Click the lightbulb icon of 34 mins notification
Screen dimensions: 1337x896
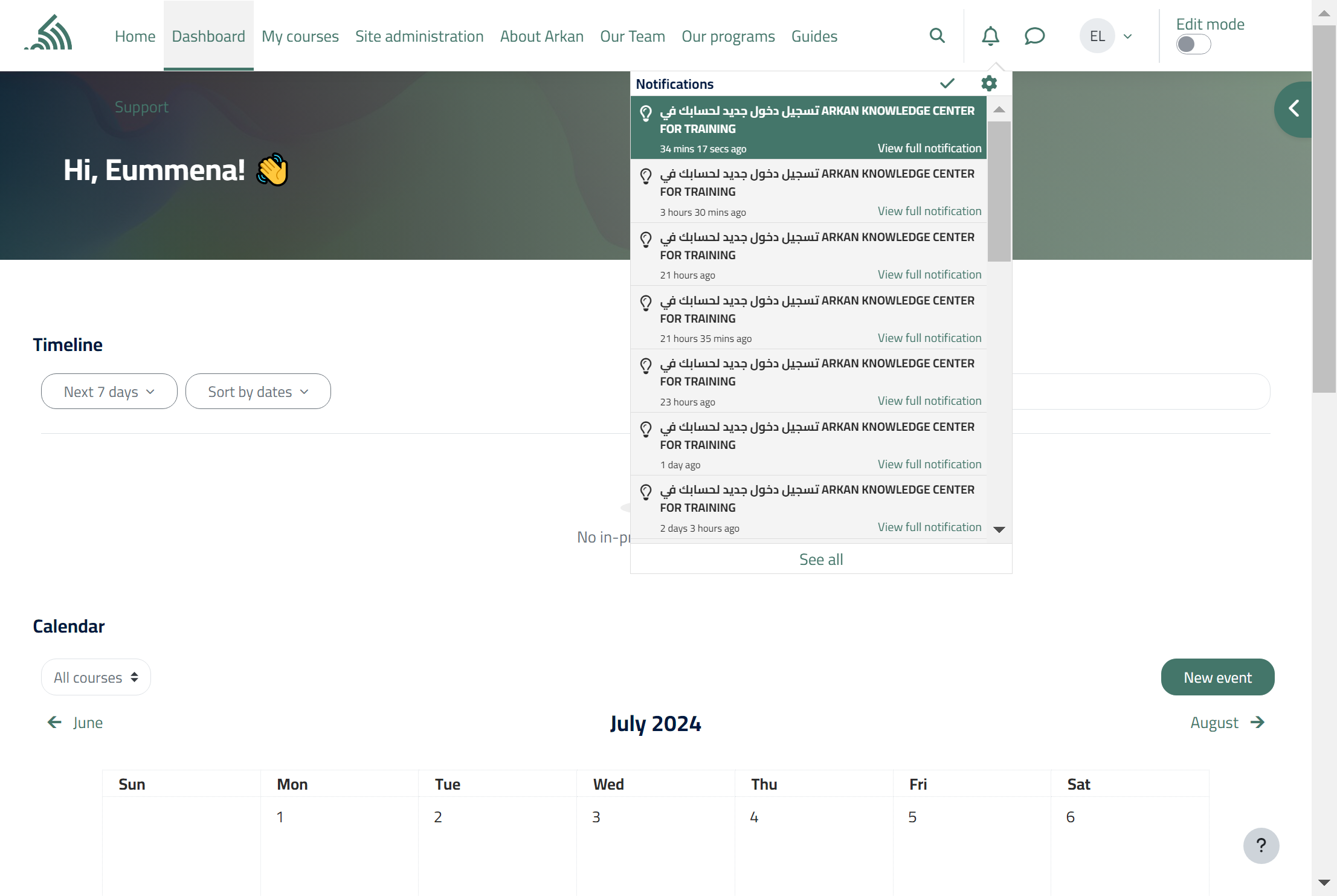pyautogui.click(x=646, y=113)
